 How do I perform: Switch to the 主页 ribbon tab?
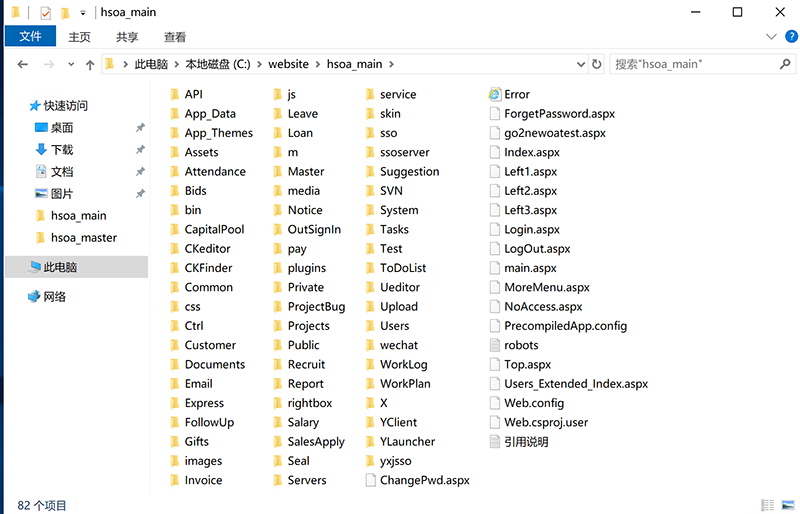(79, 37)
